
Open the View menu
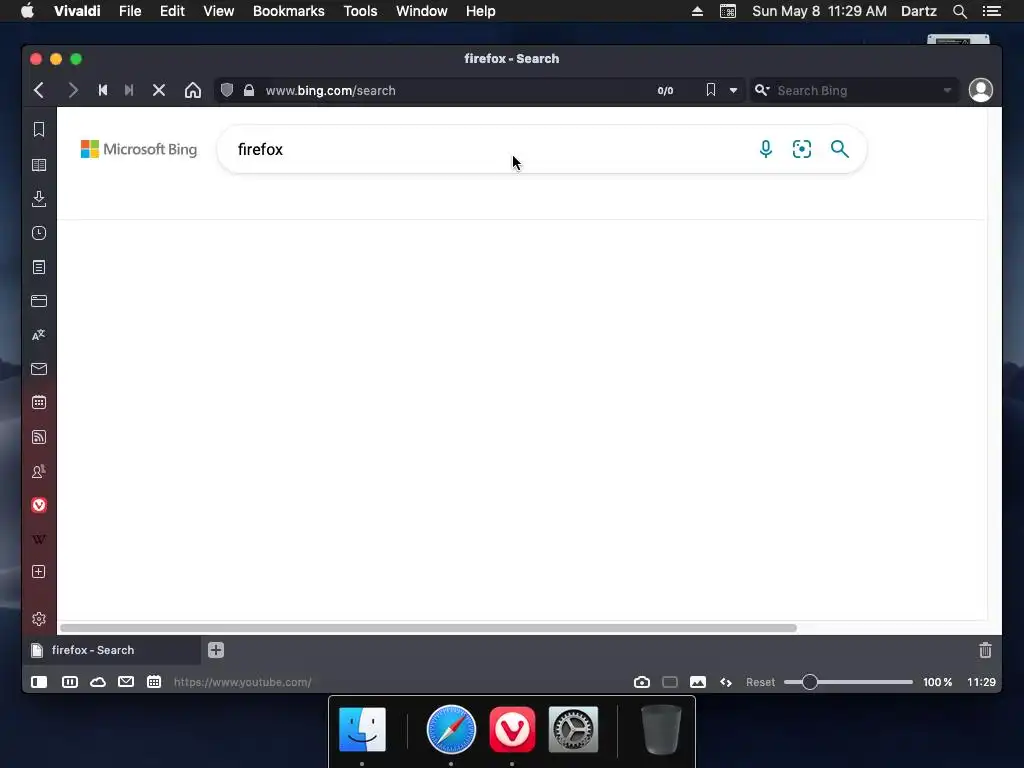[x=218, y=11]
